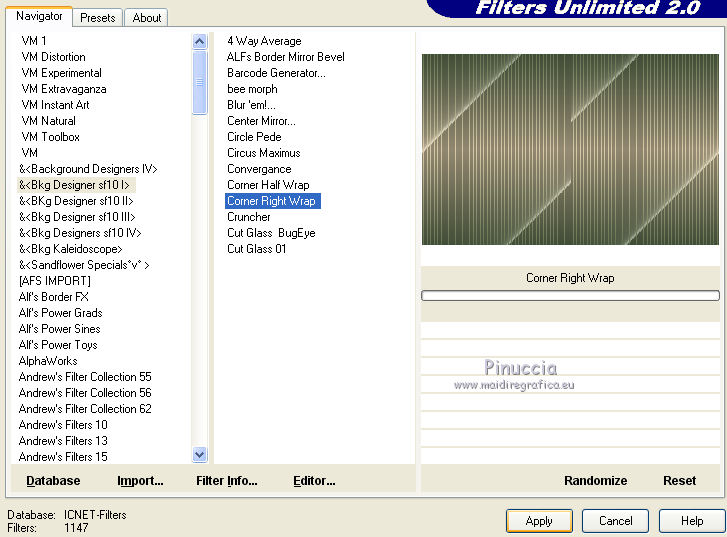
Task: Select &<Bkg Designer sf10 III> category
Action: pos(77,217)
